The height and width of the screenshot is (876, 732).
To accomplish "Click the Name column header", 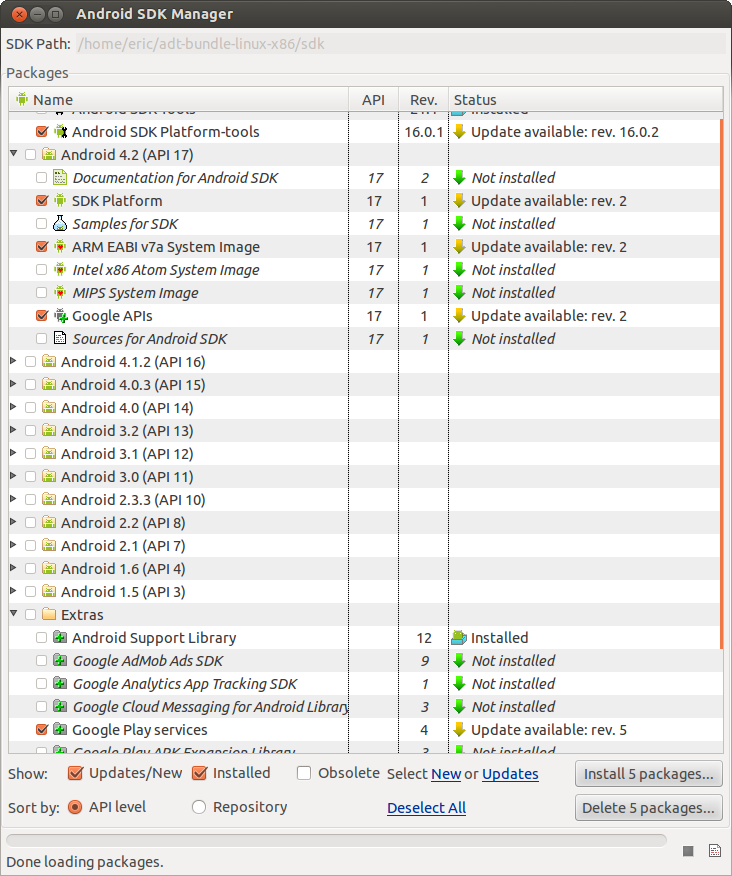I will [x=179, y=99].
